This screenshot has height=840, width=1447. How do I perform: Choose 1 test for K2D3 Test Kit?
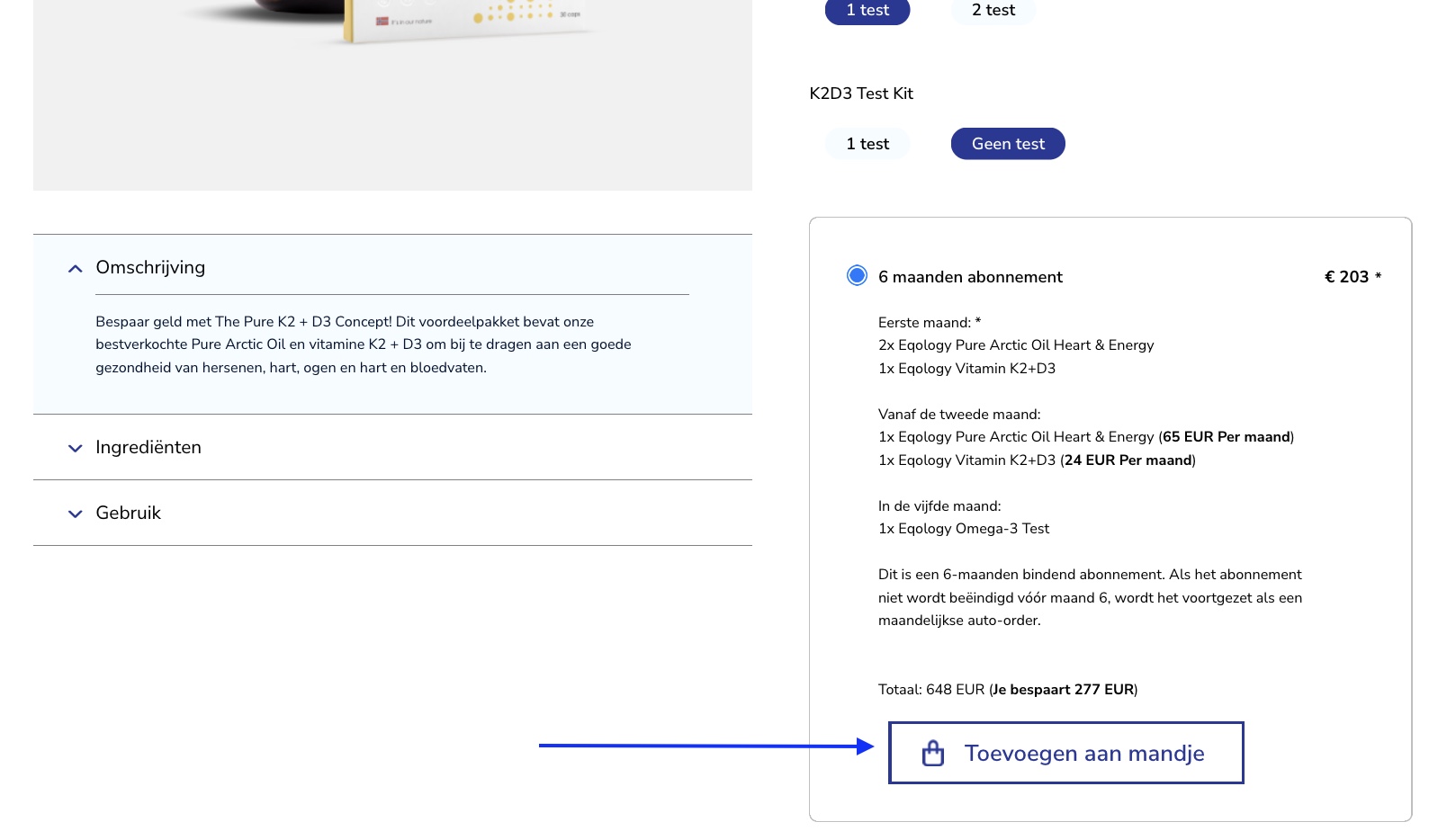pos(867,144)
